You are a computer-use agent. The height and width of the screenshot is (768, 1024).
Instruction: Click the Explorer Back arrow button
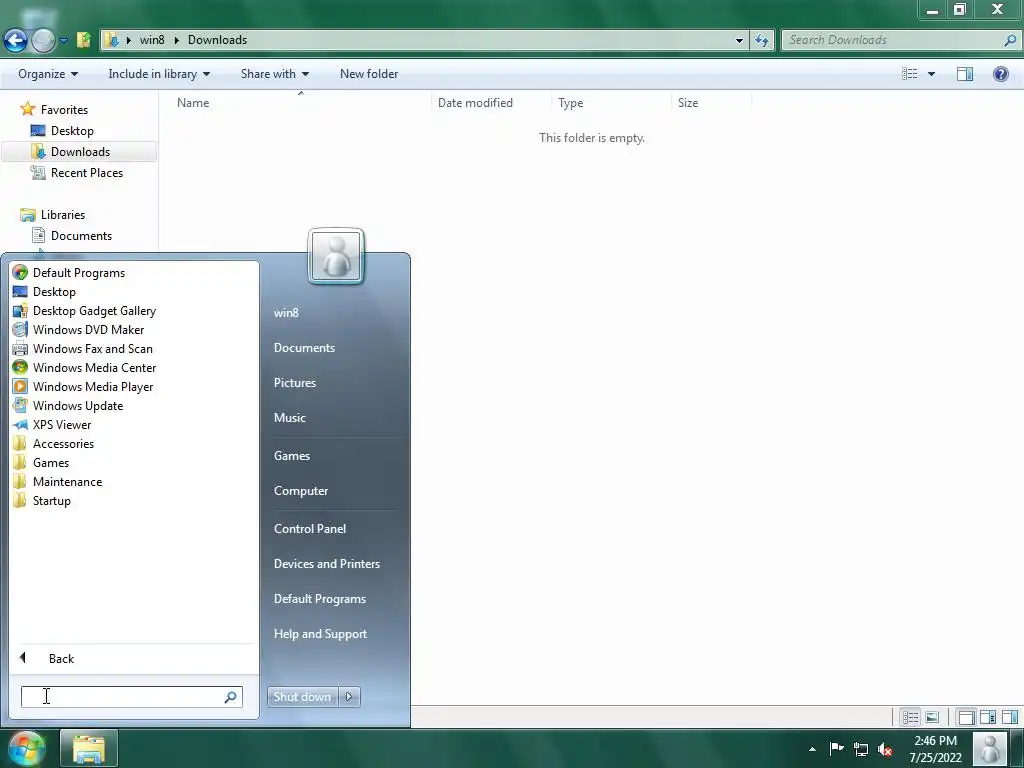point(16,40)
